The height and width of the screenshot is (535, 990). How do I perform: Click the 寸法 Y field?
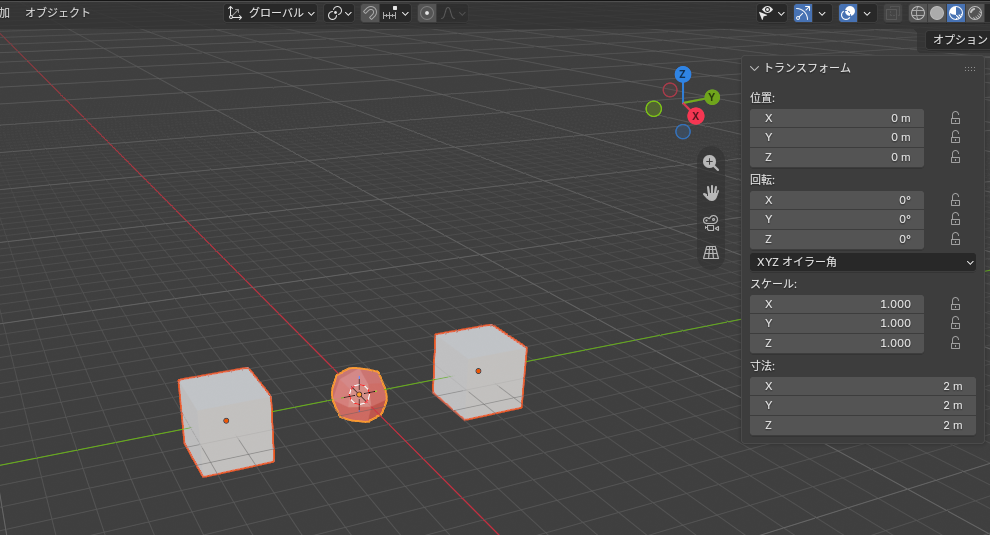click(862, 406)
